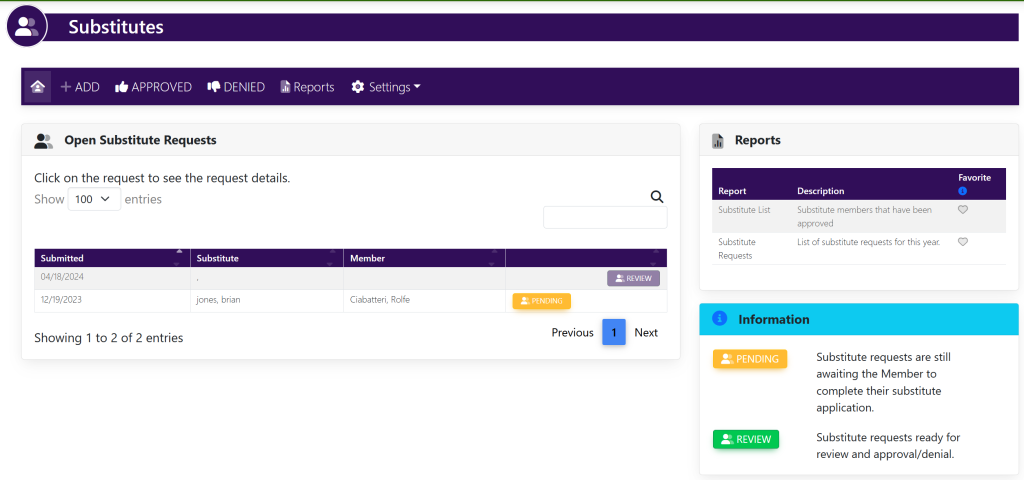Favorite the Substitute Requests report heart
The width and height of the screenshot is (1024, 480).
[963, 242]
